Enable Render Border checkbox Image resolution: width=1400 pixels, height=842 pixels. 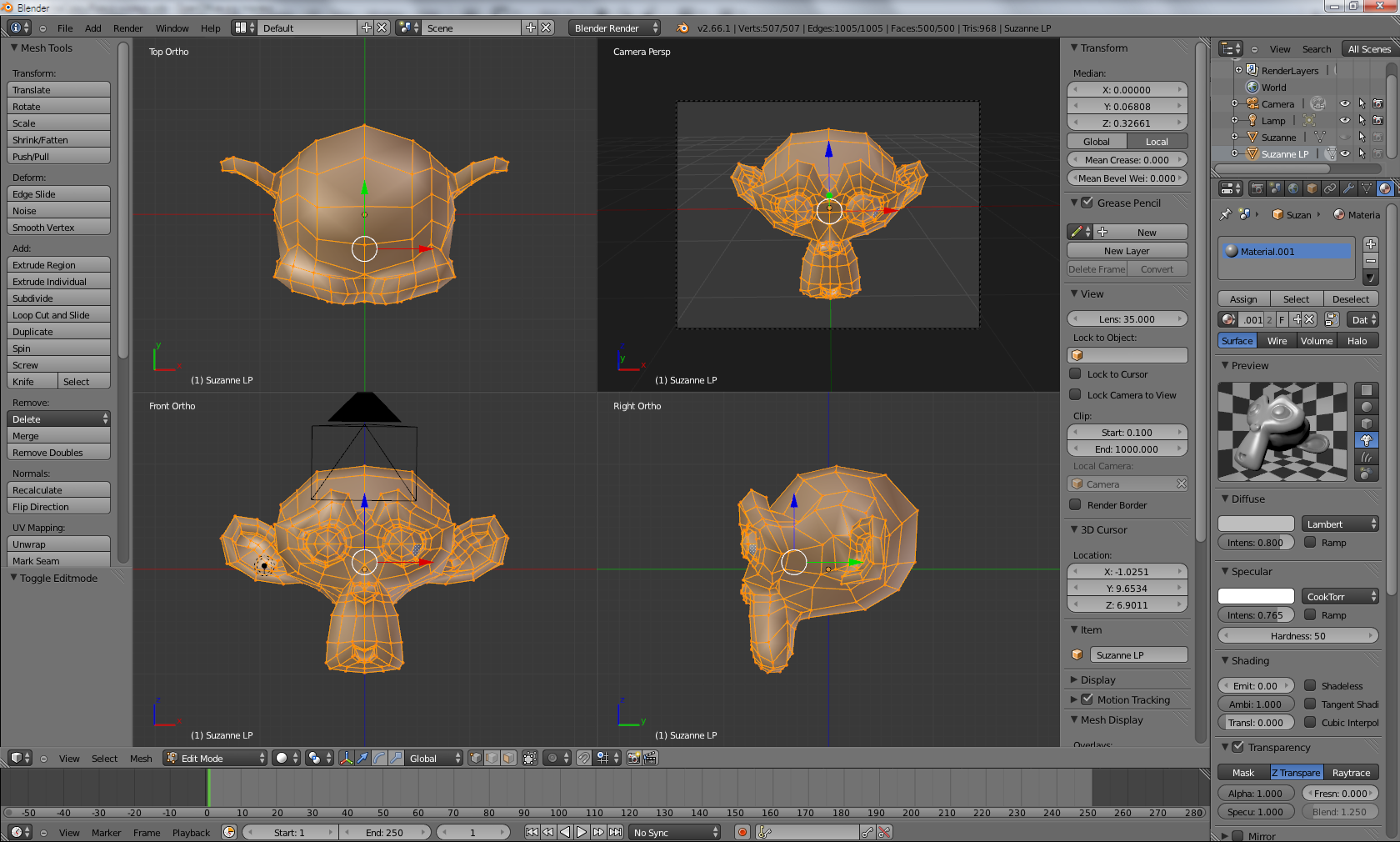1076,505
